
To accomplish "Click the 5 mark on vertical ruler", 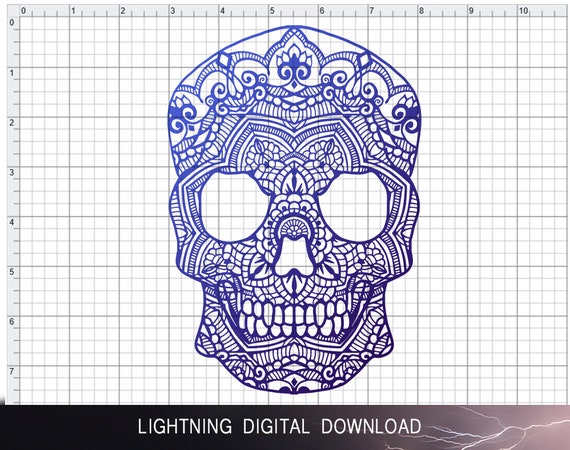I will click(x=12, y=272).
